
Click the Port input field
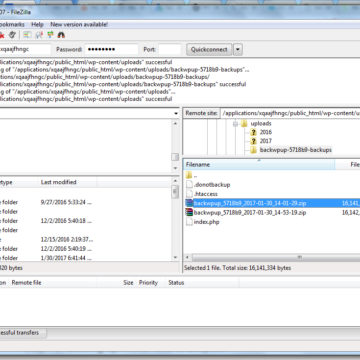[x=170, y=49]
